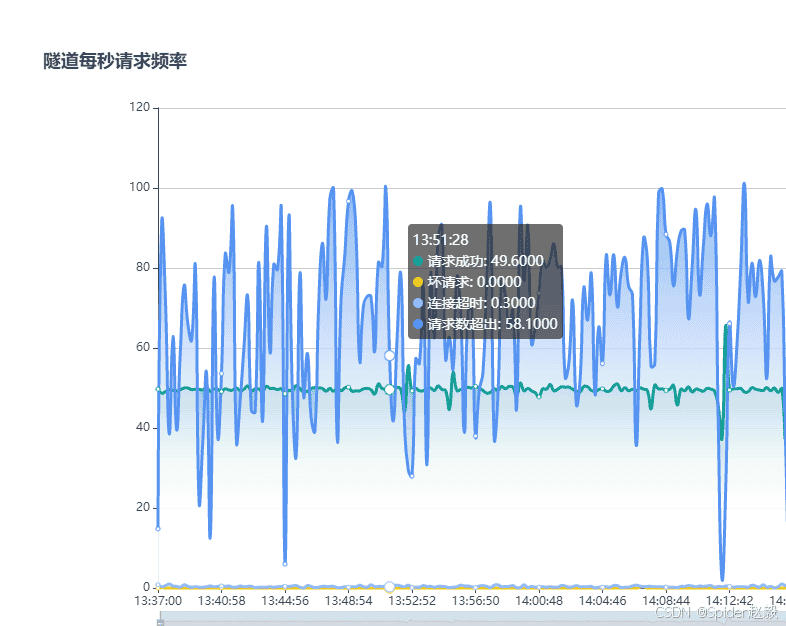
Task: Click the light blue 连接超时 dot in tooltip
Action: click(x=418, y=303)
